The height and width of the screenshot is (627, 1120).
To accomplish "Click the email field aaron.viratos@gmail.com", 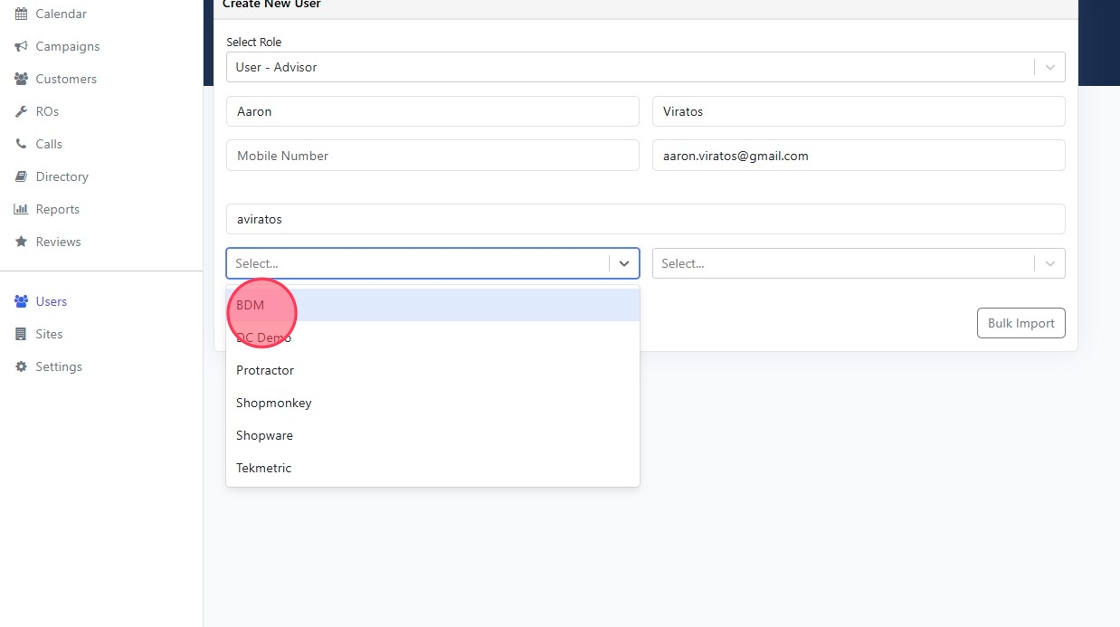I will click(x=859, y=156).
